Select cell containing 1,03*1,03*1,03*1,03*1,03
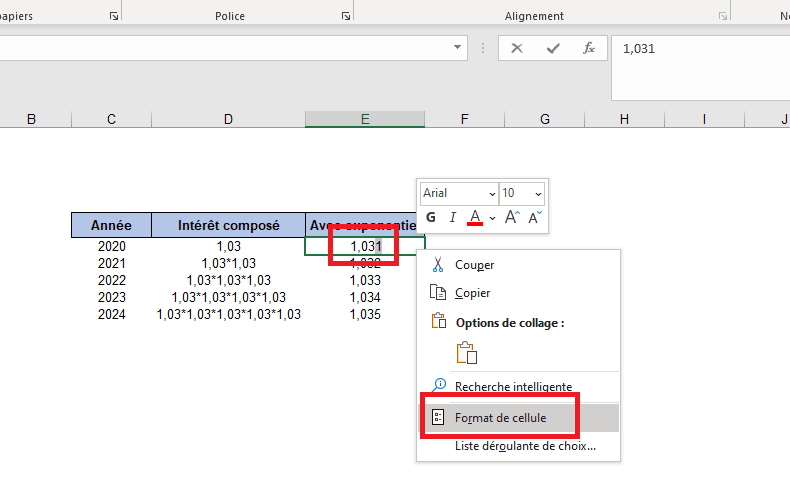The height and width of the screenshot is (485, 790). 228,314
